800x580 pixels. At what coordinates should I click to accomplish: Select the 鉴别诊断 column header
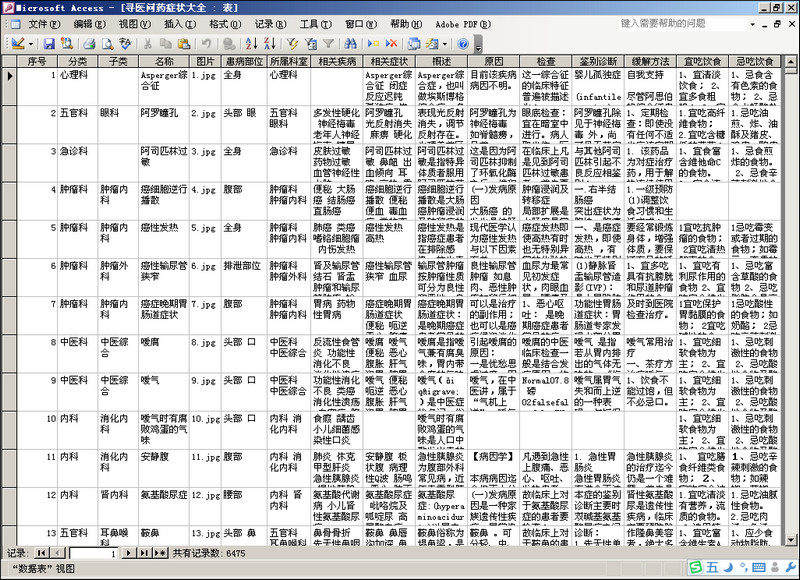(598, 61)
